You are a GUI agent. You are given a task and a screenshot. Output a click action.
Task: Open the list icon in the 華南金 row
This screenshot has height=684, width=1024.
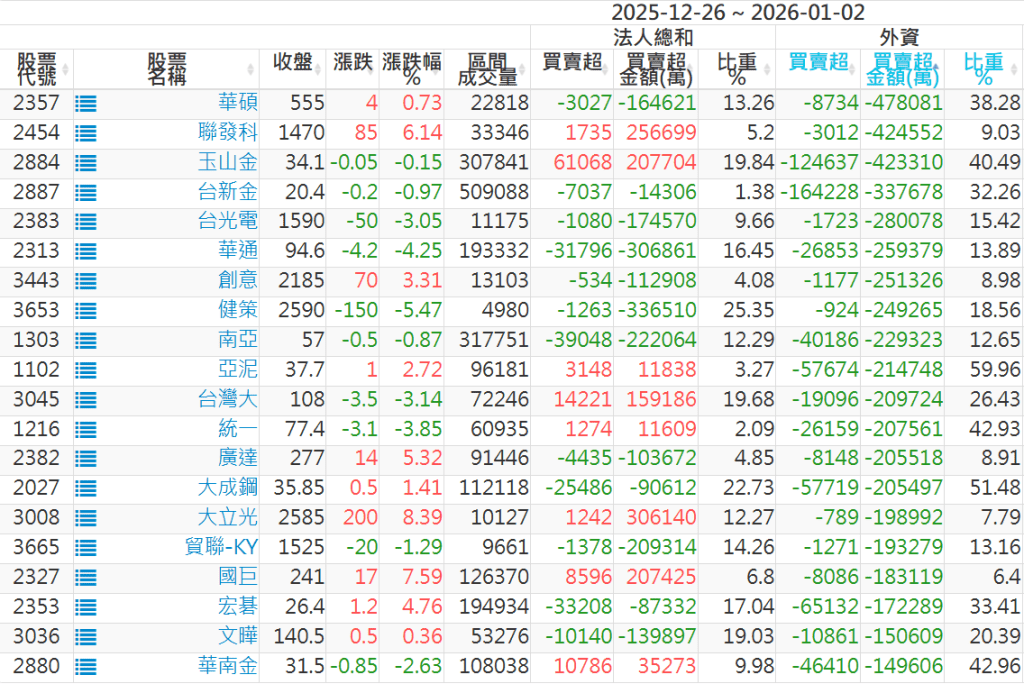[x=85, y=667]
